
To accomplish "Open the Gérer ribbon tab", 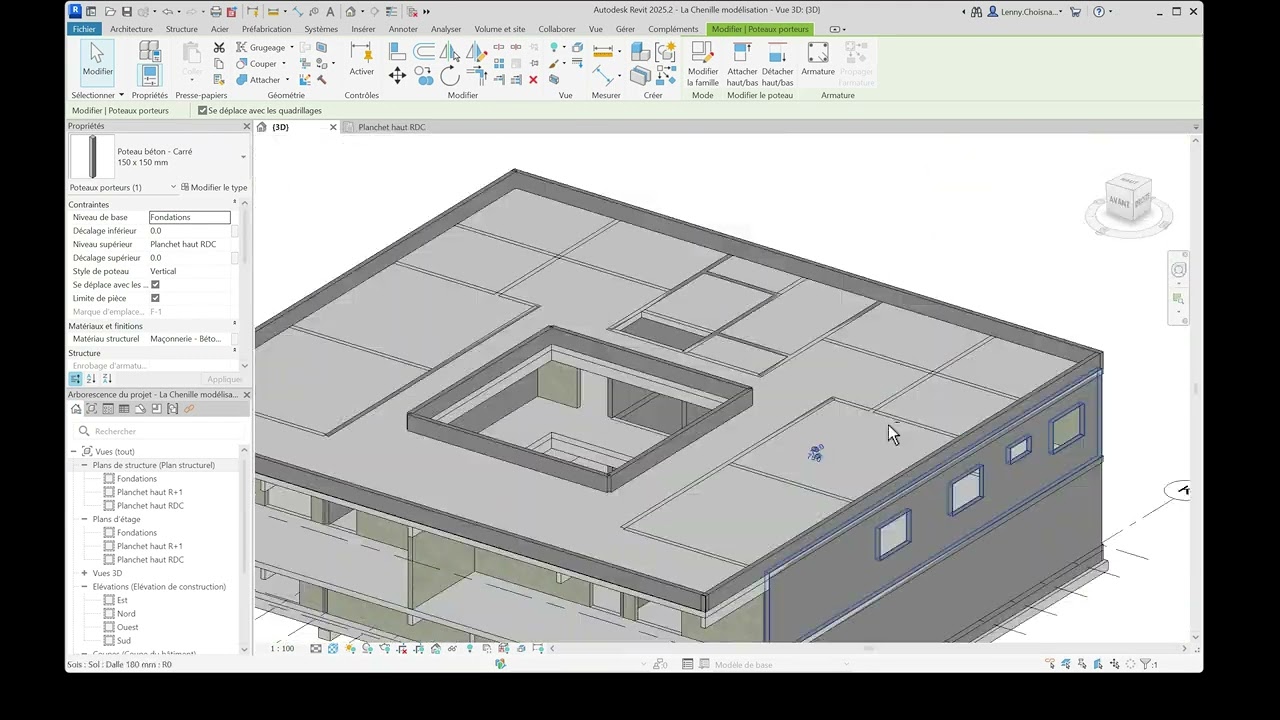I will 625,29.
